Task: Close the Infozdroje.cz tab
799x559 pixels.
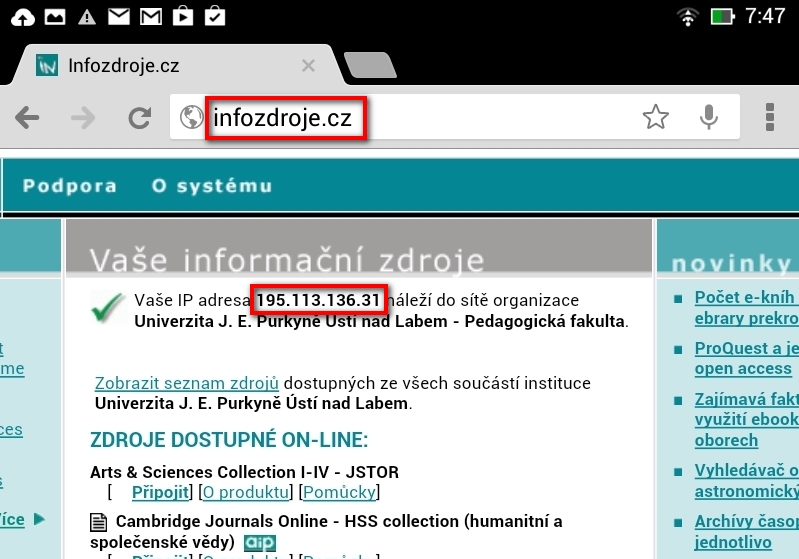Action: 308,65
